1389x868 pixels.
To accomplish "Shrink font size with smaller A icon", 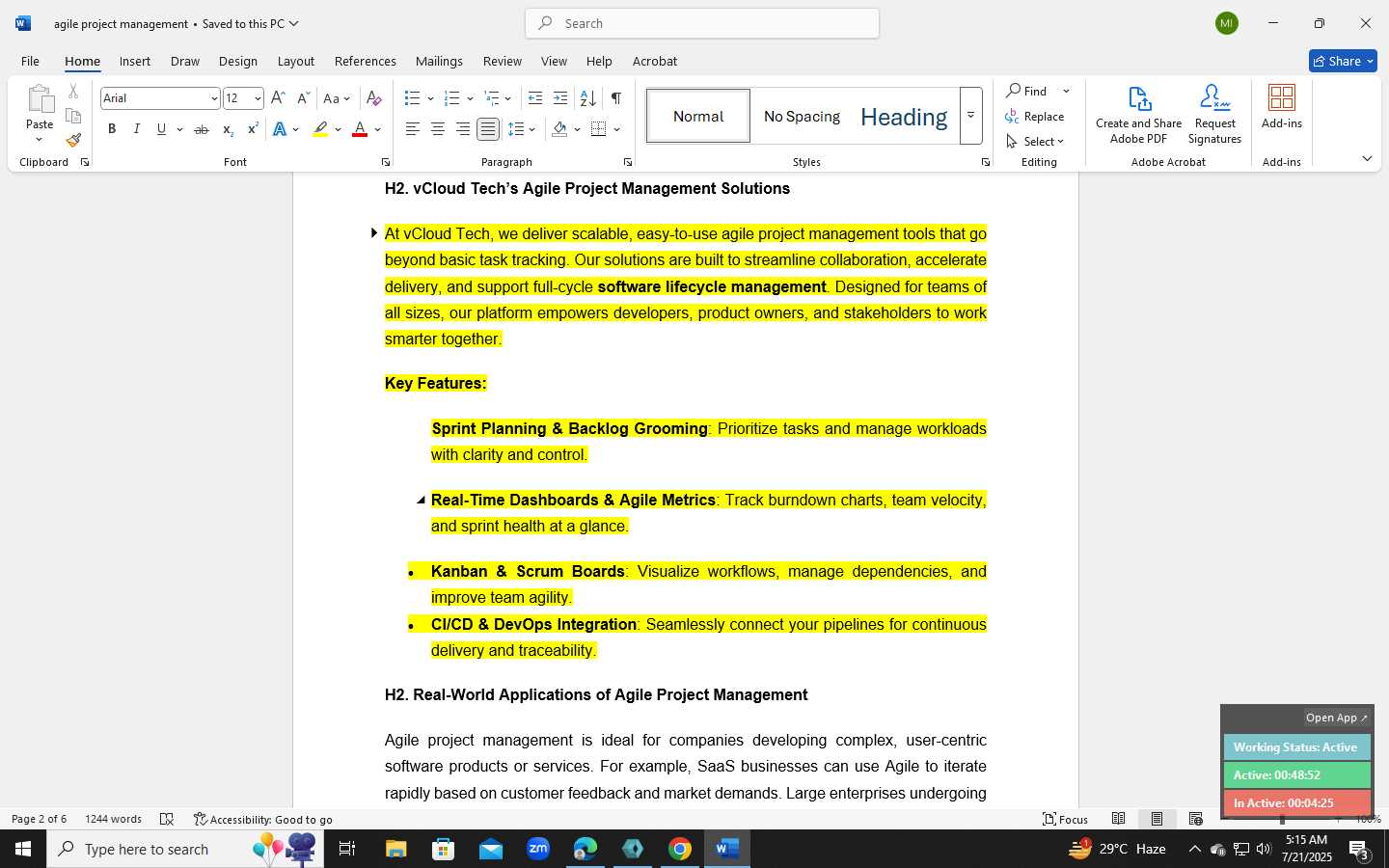I will click(x=303, y=98).
